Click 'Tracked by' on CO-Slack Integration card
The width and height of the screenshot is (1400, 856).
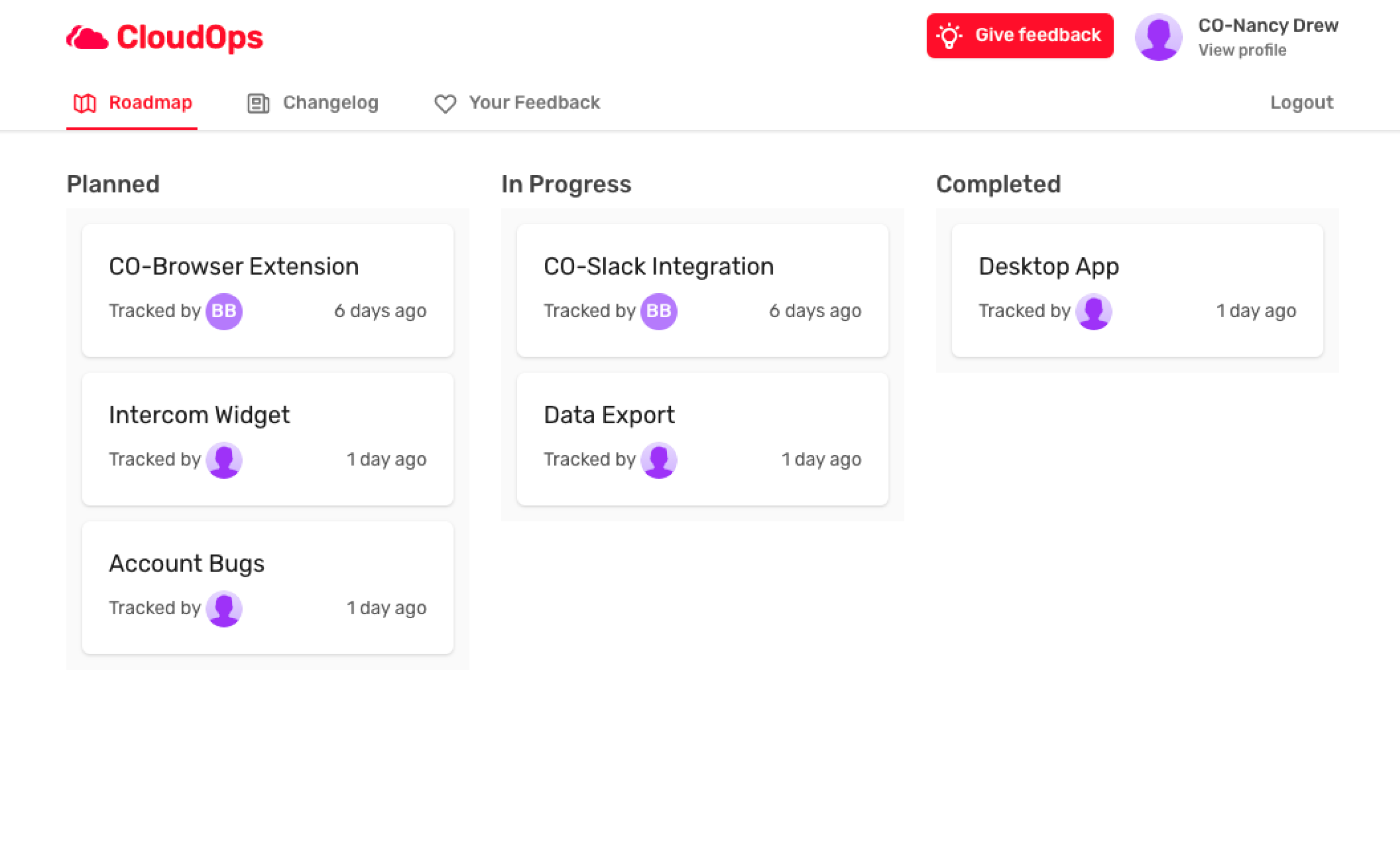click(589, 311)
